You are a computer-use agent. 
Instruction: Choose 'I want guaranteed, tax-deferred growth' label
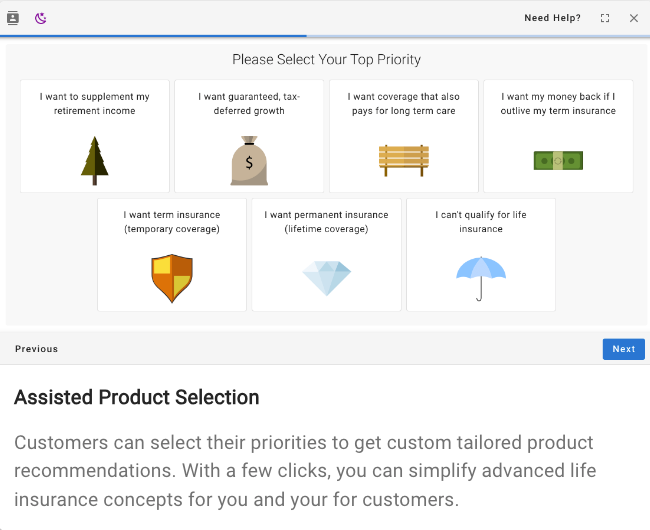tap(249, 104)
